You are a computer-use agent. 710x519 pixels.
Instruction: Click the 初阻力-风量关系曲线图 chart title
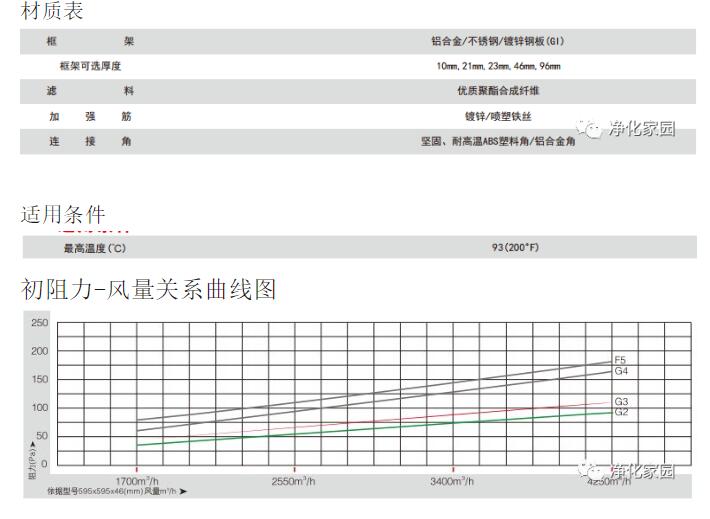pyautogui.click(x=148, y=290)
